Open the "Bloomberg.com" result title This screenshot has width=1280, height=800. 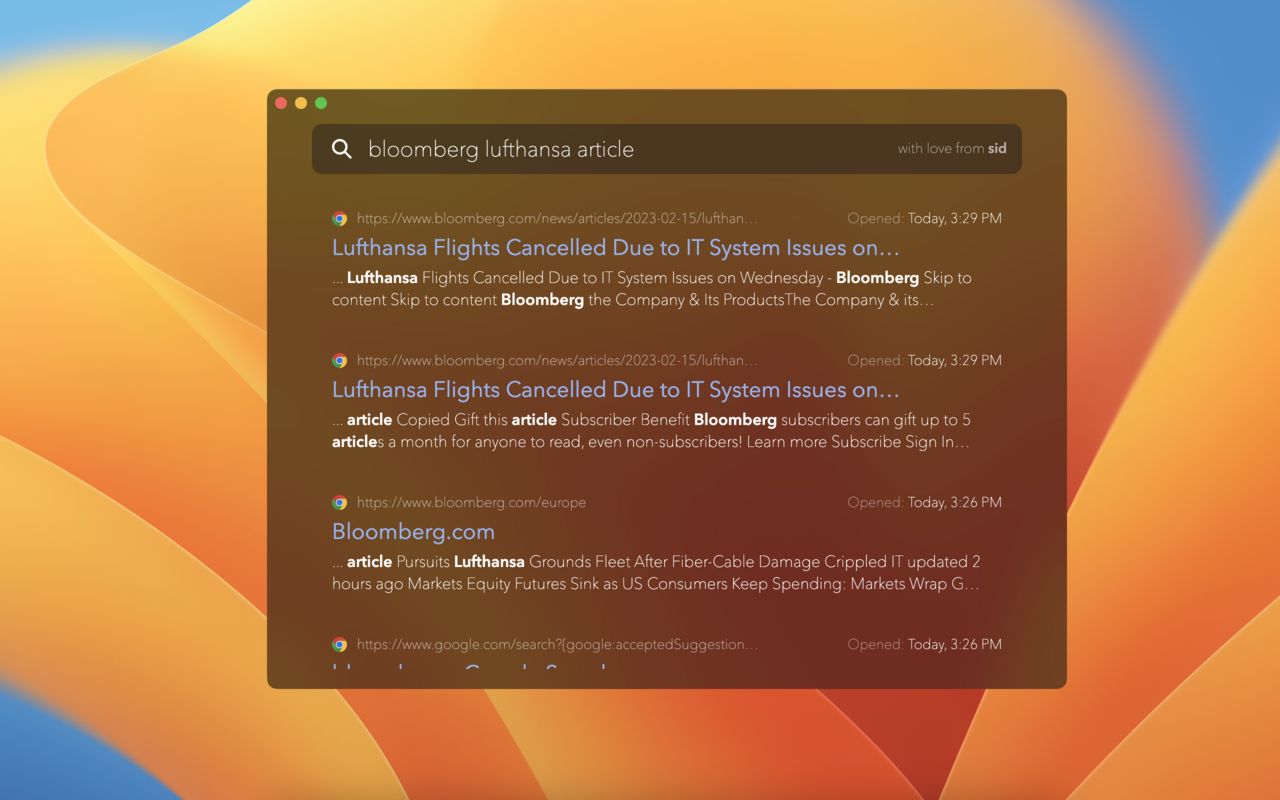(x=413, y=531)
